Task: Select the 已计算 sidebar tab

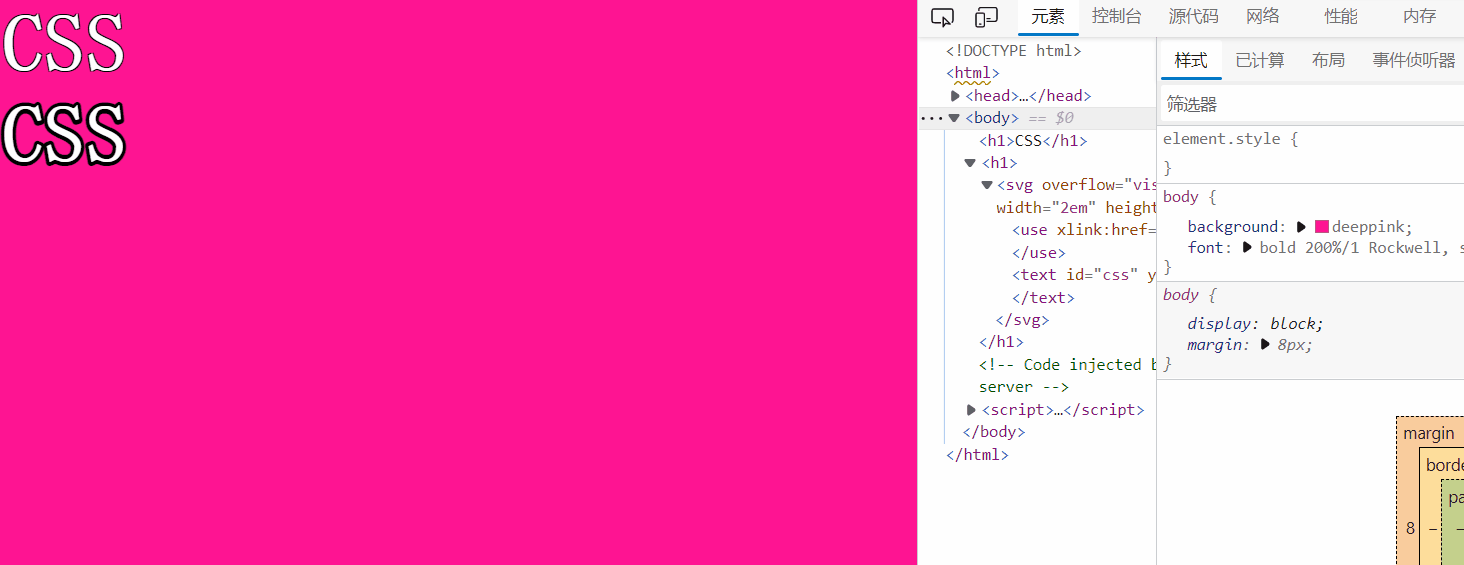Action: coord(1260,60)
